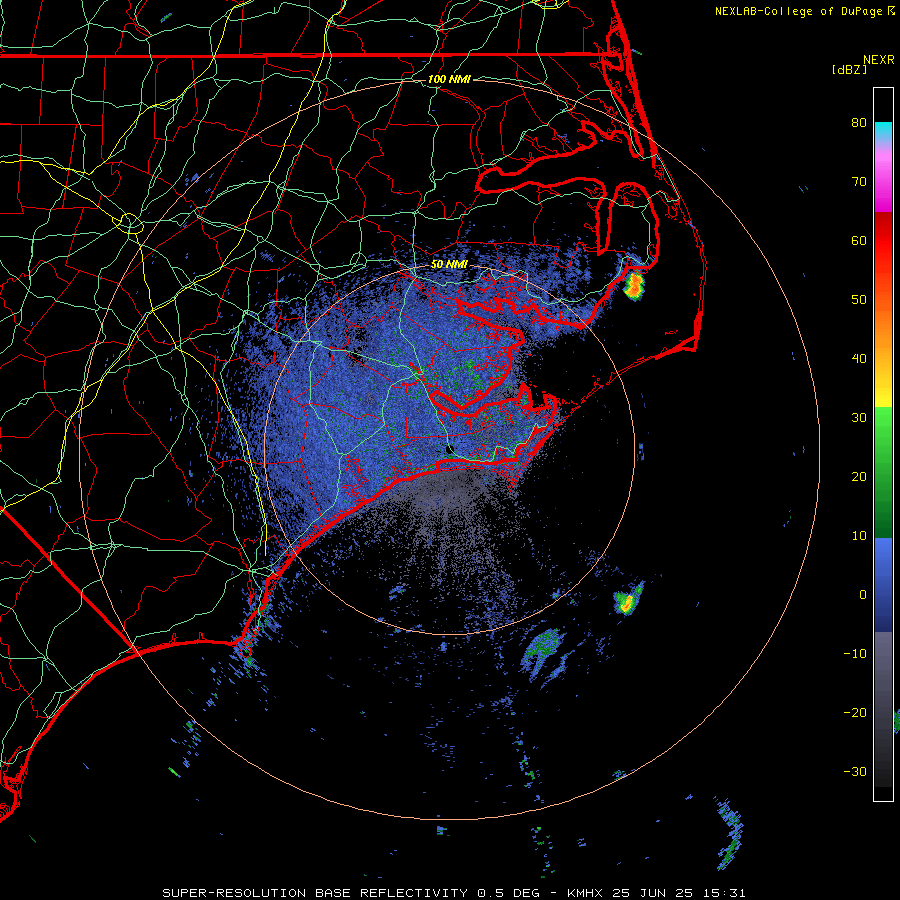Image resolution: width=900 pixels, height=900 pixels.
Task: Select the 10 value on the dBZ scale
Action: point(859,536)
